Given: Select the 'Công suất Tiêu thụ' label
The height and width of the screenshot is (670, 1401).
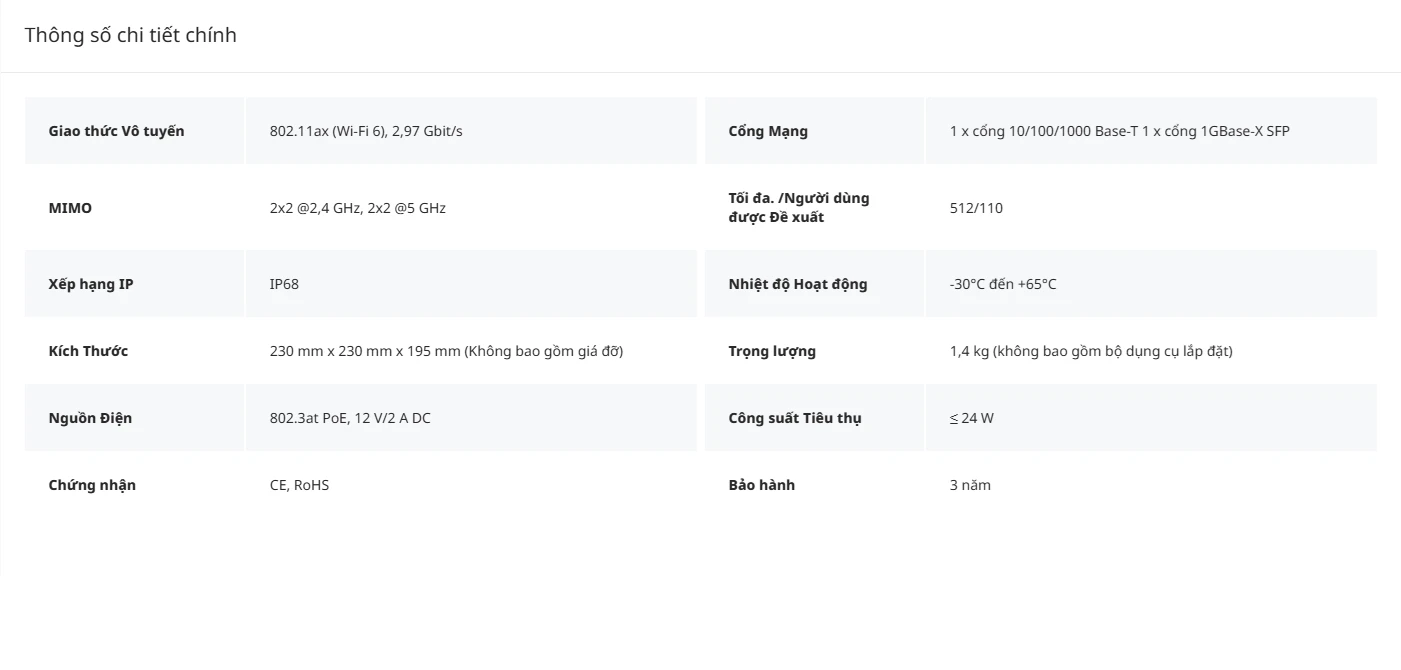Looking at the screenshot, I should [x=795, y=418].
